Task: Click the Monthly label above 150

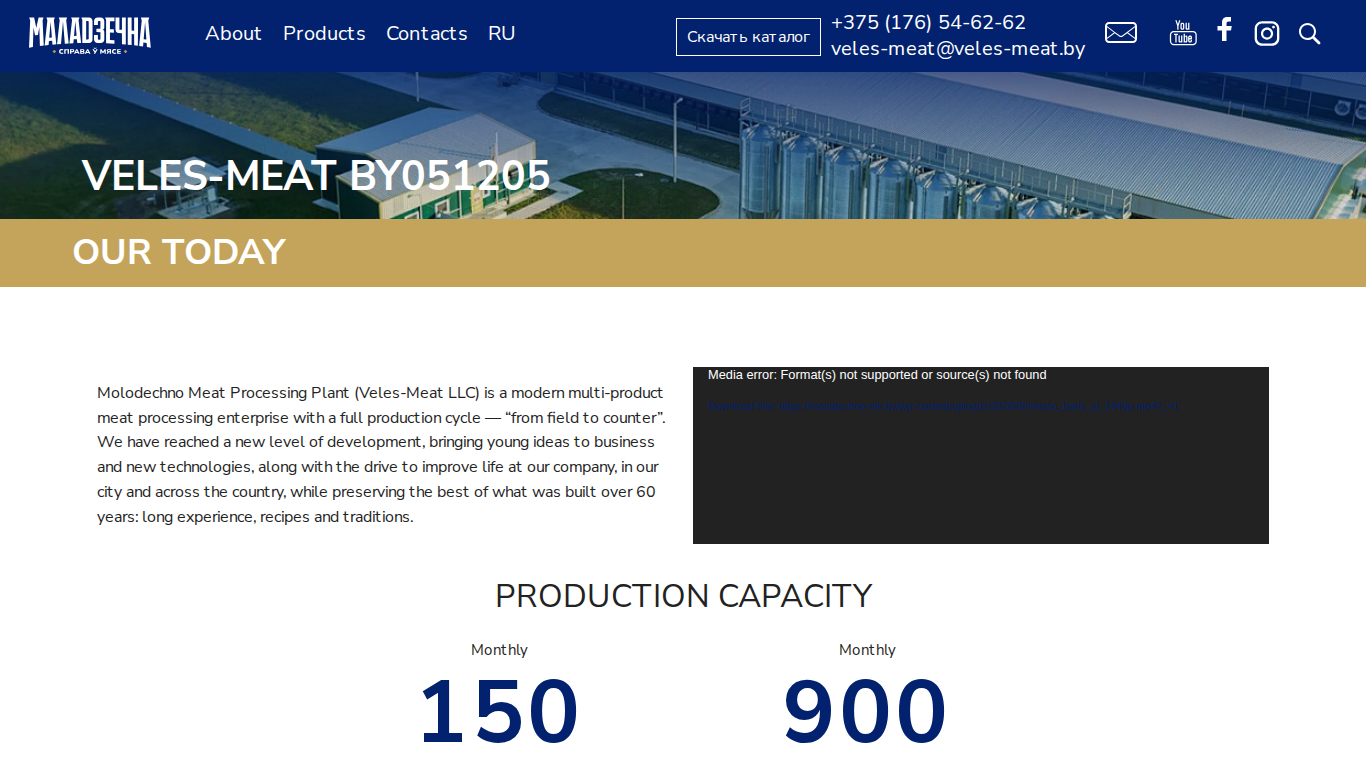Action: pyautogui.click(x=499, y=650)
